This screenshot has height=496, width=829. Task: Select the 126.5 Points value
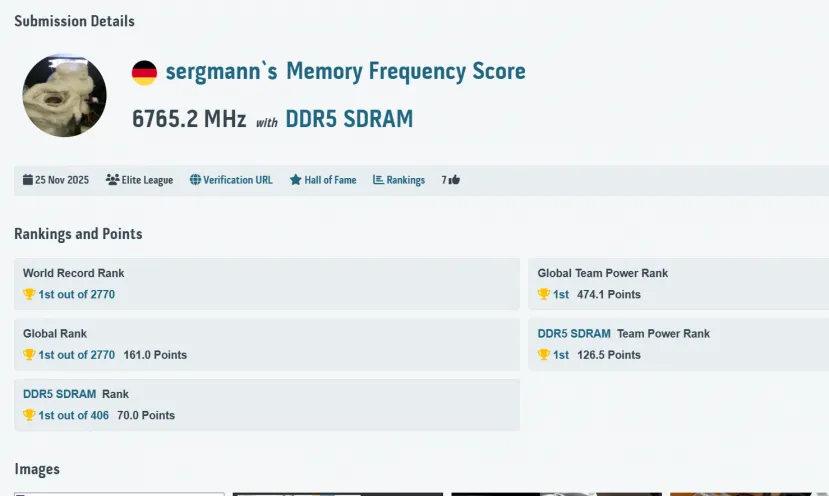609,355
